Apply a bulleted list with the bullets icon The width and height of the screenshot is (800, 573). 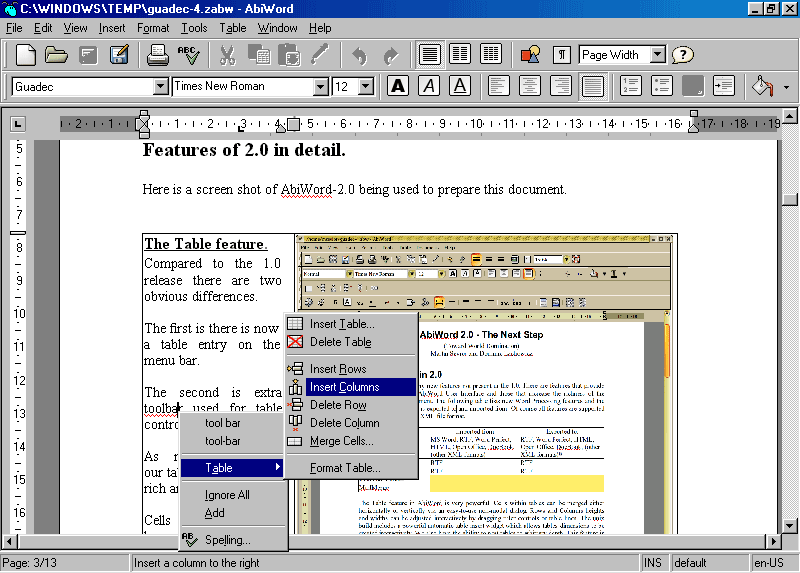click(x=662, y=86)
